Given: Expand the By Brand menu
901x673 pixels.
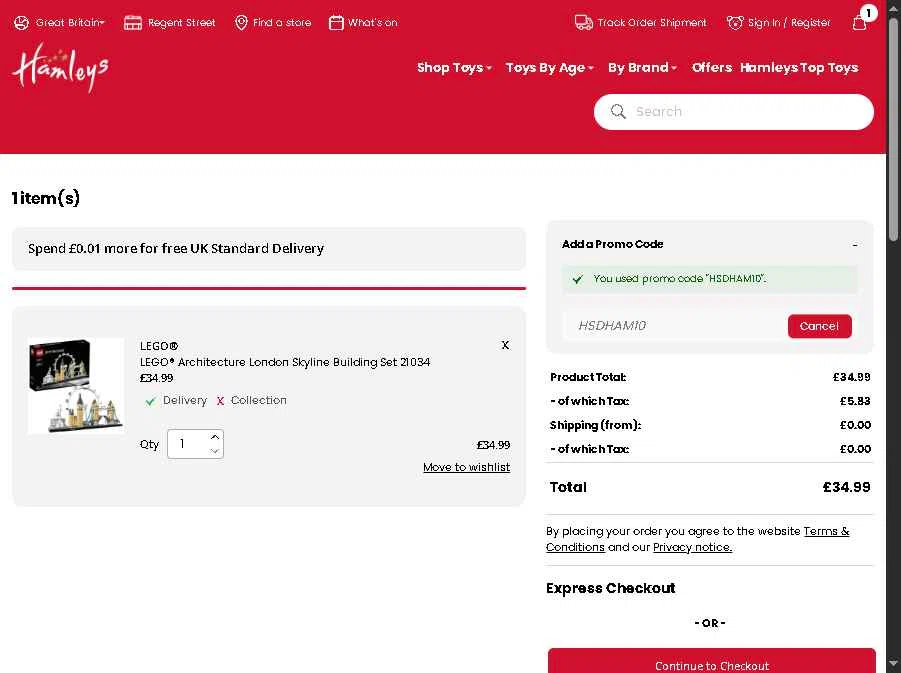Looking at the screenshot, I should 642,68.
